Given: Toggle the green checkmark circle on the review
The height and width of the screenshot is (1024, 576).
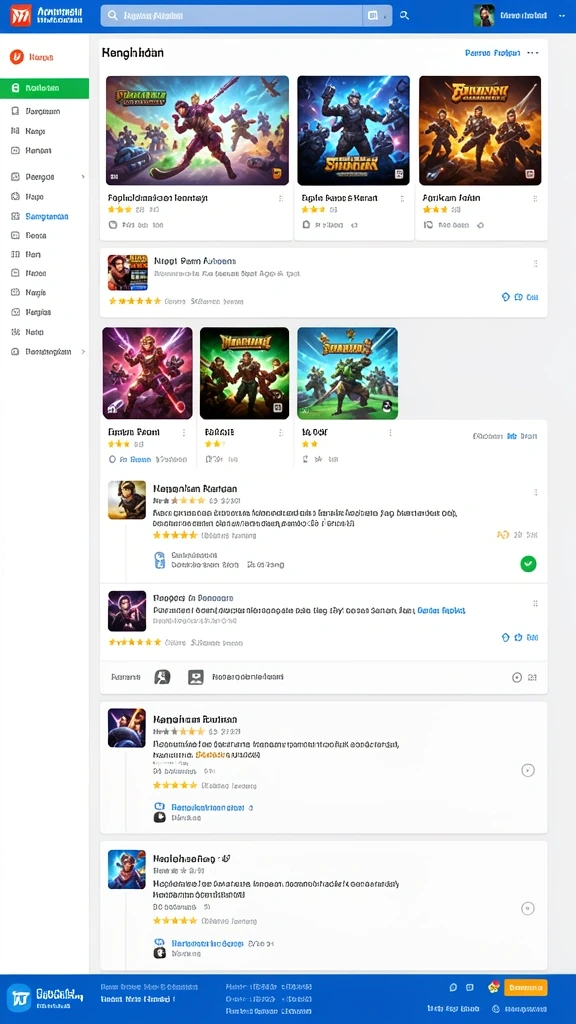Looking at the screenshot, I should click(528, 563).
